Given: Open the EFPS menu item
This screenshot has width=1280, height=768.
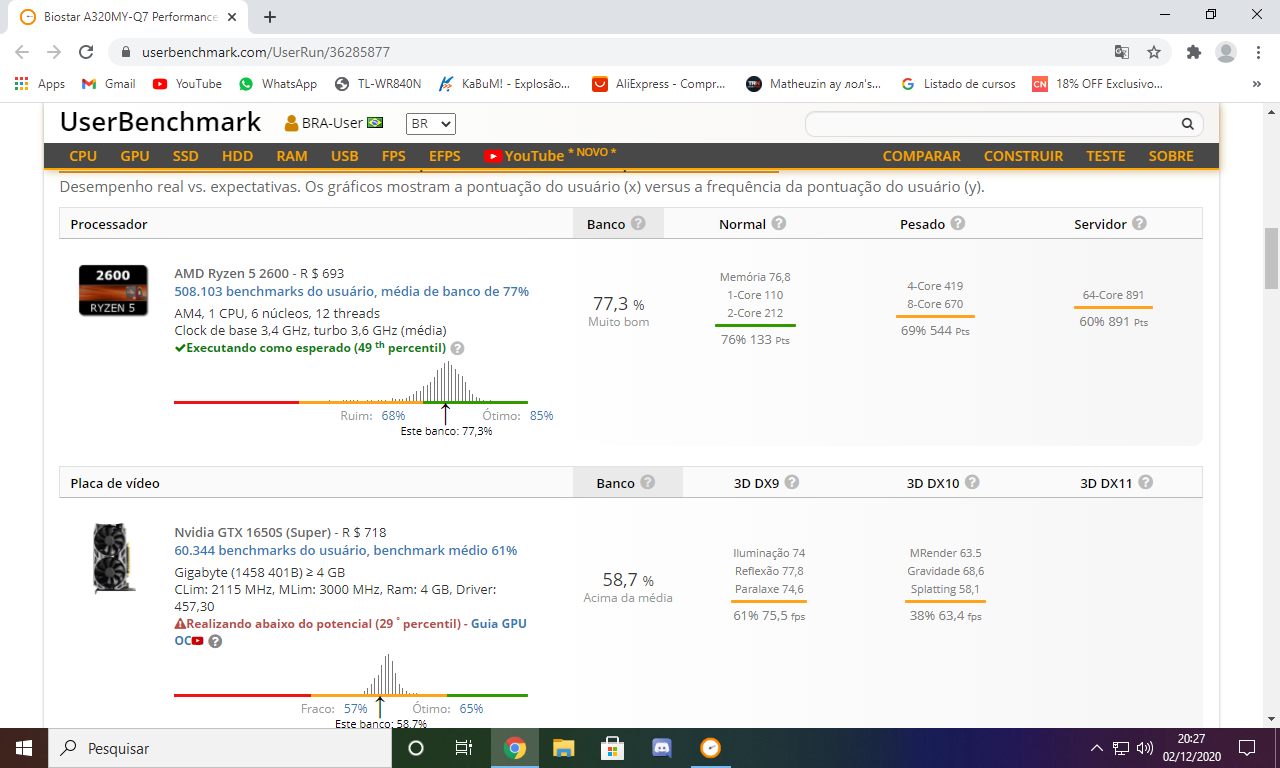Looking at the screenshot, I should (x=445, y=156).
